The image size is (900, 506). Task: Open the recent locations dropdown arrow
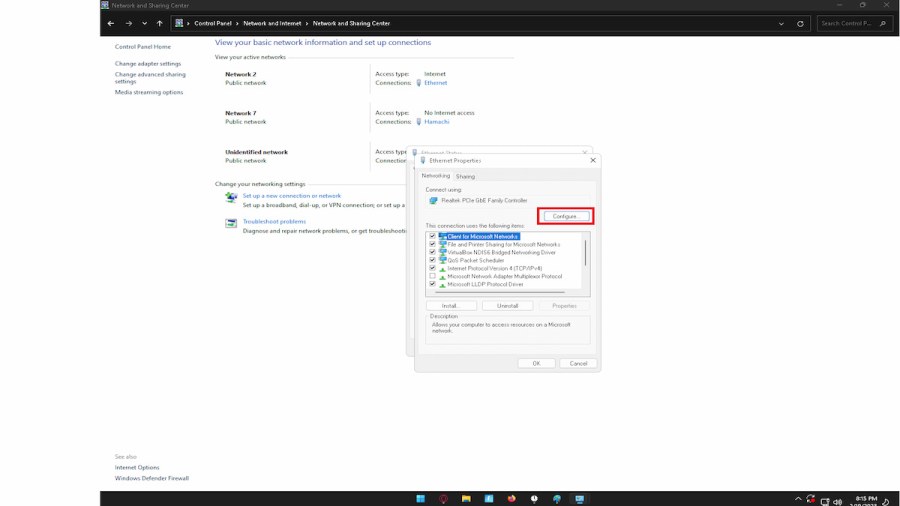[x=144, y=23]
